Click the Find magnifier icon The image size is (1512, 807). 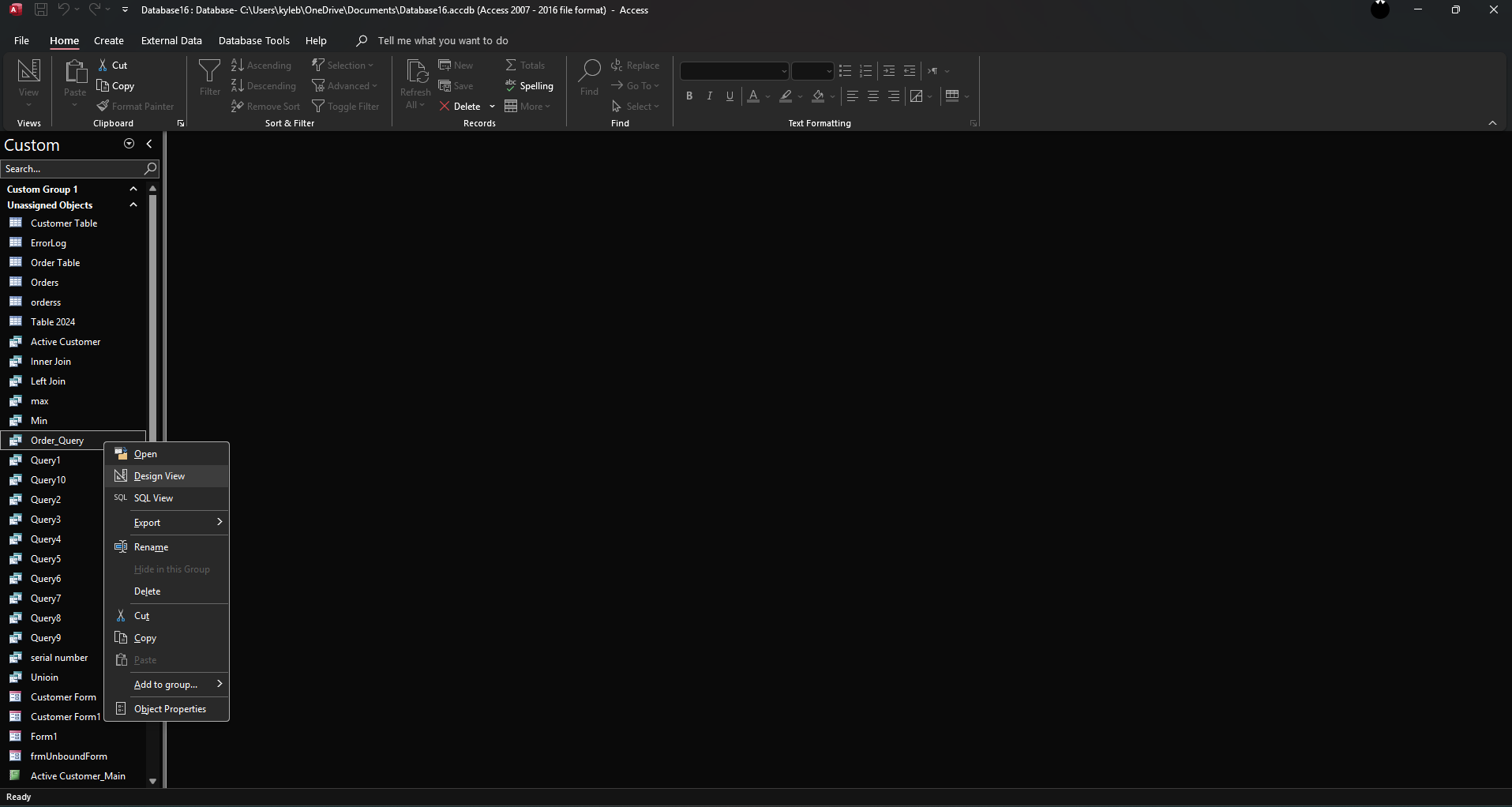(x=589, y=71)
